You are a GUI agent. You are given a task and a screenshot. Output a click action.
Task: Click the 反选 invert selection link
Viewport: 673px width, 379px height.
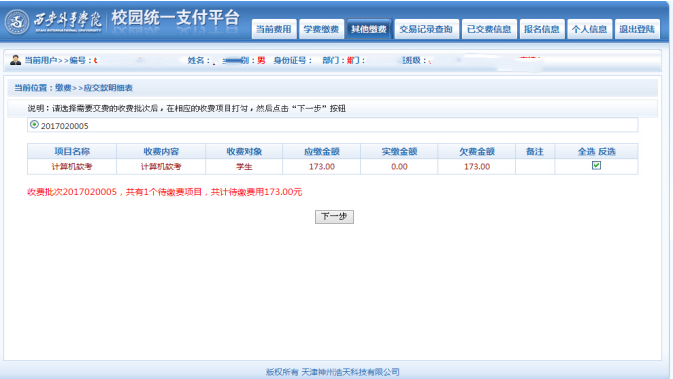coord(607,152)
